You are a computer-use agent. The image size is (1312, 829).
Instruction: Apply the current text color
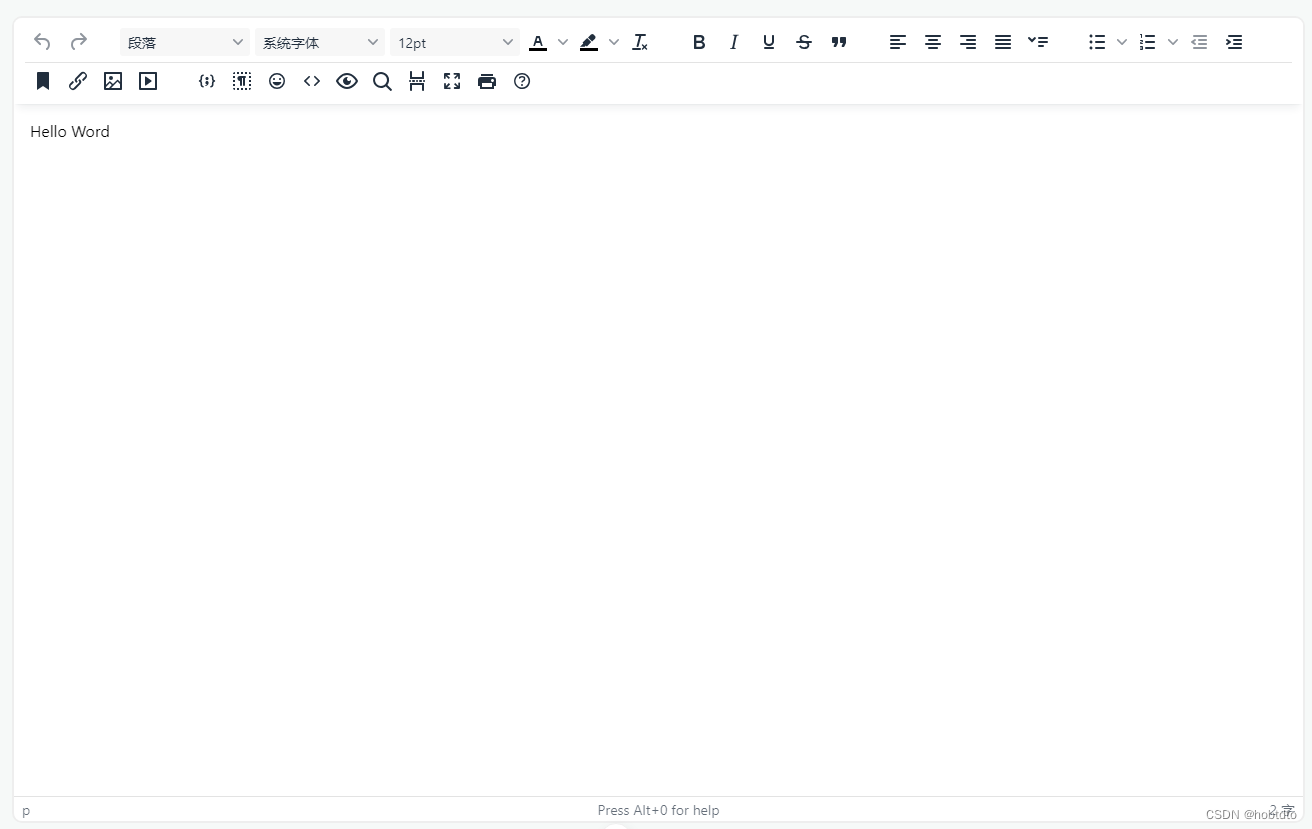point(538,42)
